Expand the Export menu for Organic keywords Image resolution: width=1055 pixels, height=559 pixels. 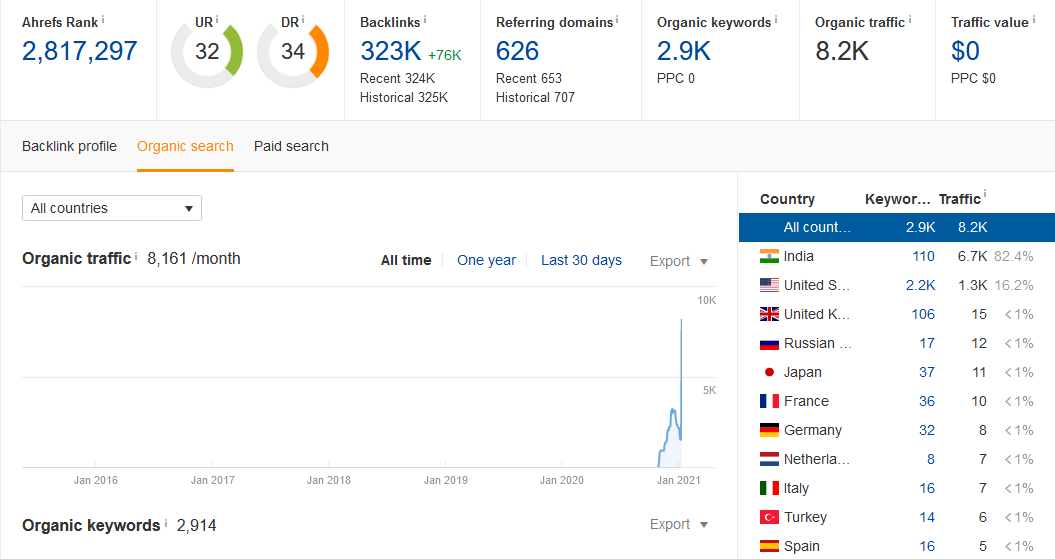pos(679,524)
